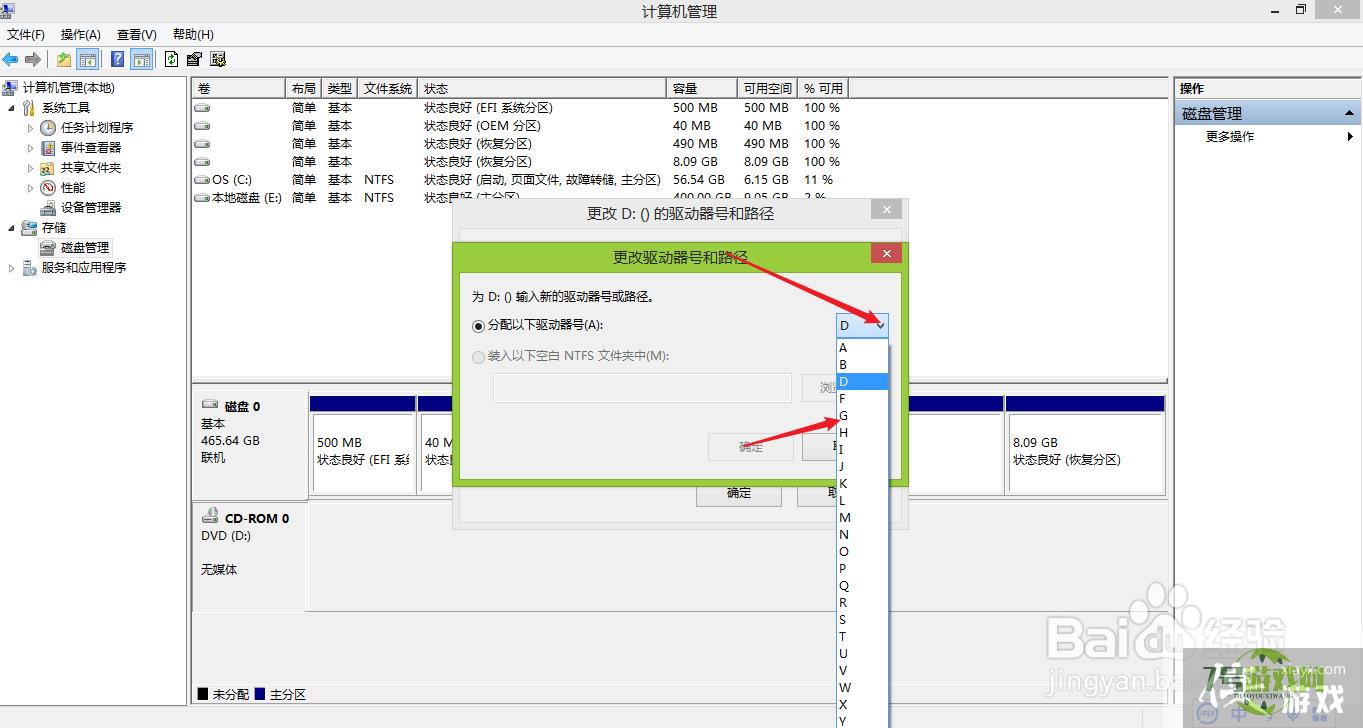Screen dimensions: 1363x728
Task: Select 装入以下空白 NTFS 文件夹中(M) radio button
Action: coord(478,356)
